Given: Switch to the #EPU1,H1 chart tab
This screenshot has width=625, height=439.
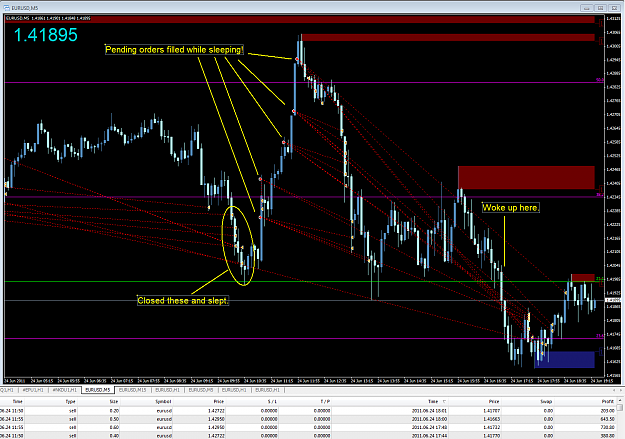Looking at the screenshot, I should point(33,390).
